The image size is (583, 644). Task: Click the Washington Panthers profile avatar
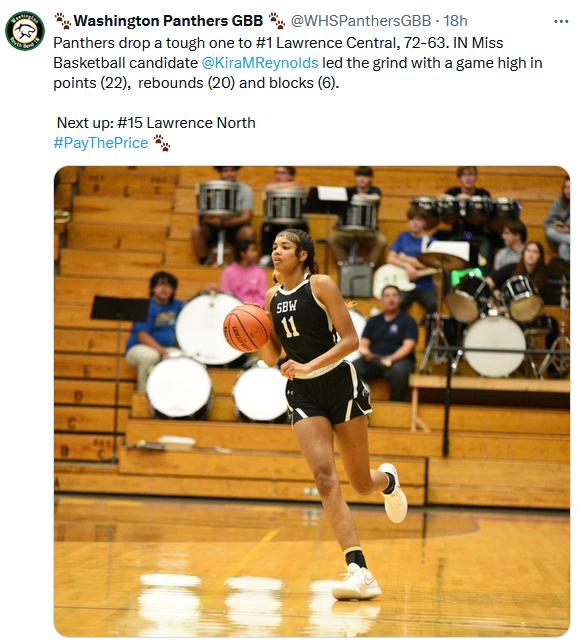pyautogui.click(x=25, y=31)
